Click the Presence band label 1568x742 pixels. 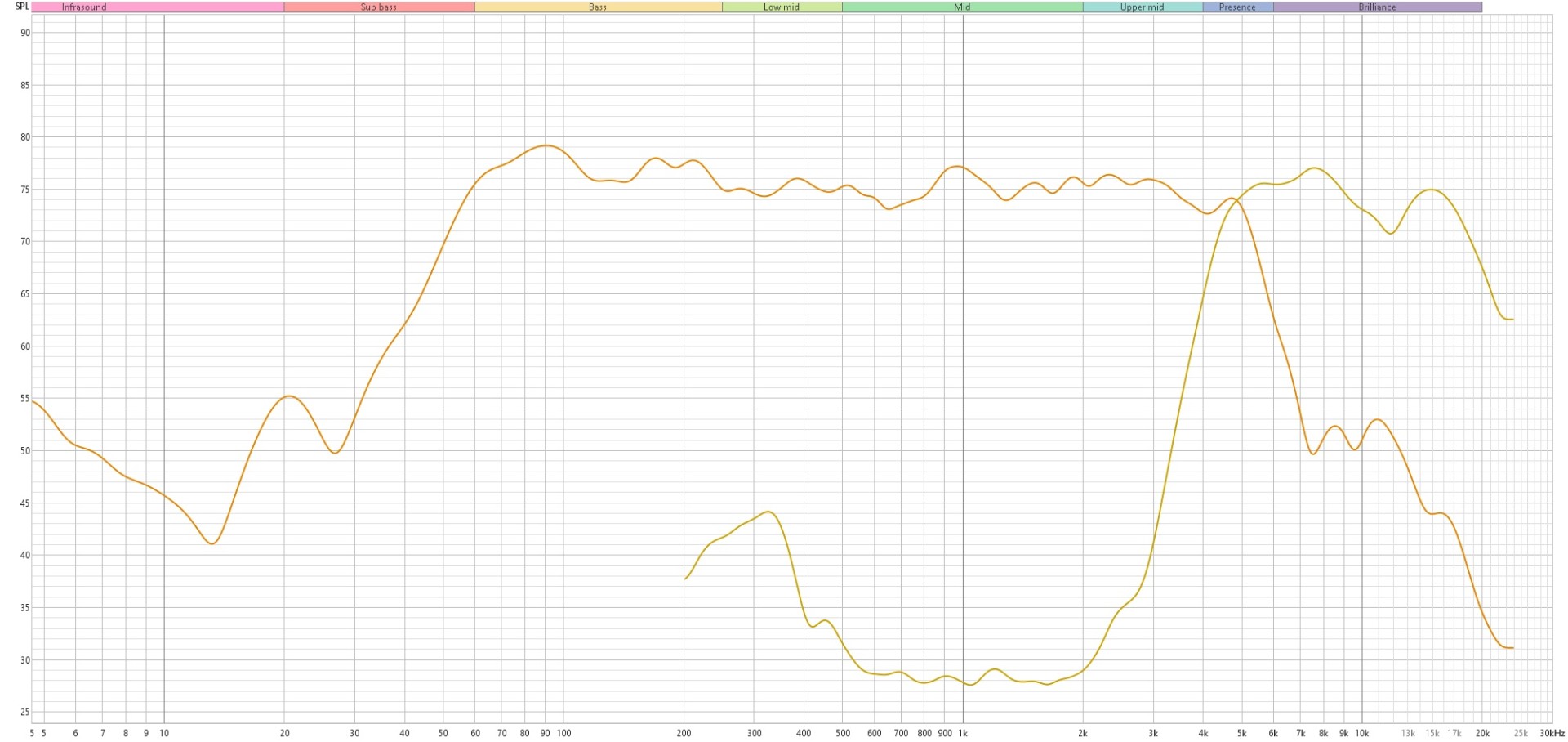[x=1237, y=7]
